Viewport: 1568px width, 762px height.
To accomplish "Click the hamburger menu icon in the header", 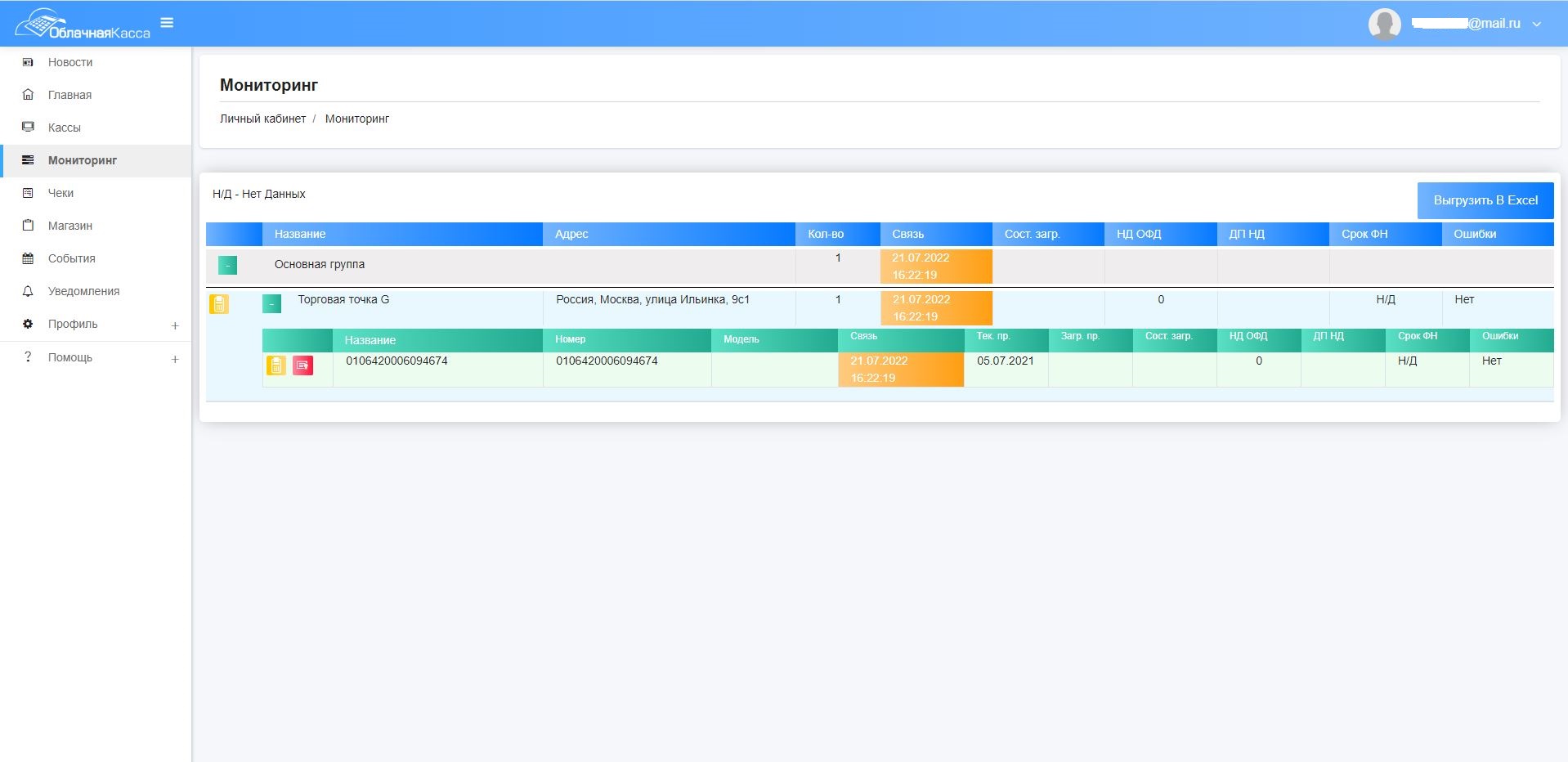I will coord(167,23).
